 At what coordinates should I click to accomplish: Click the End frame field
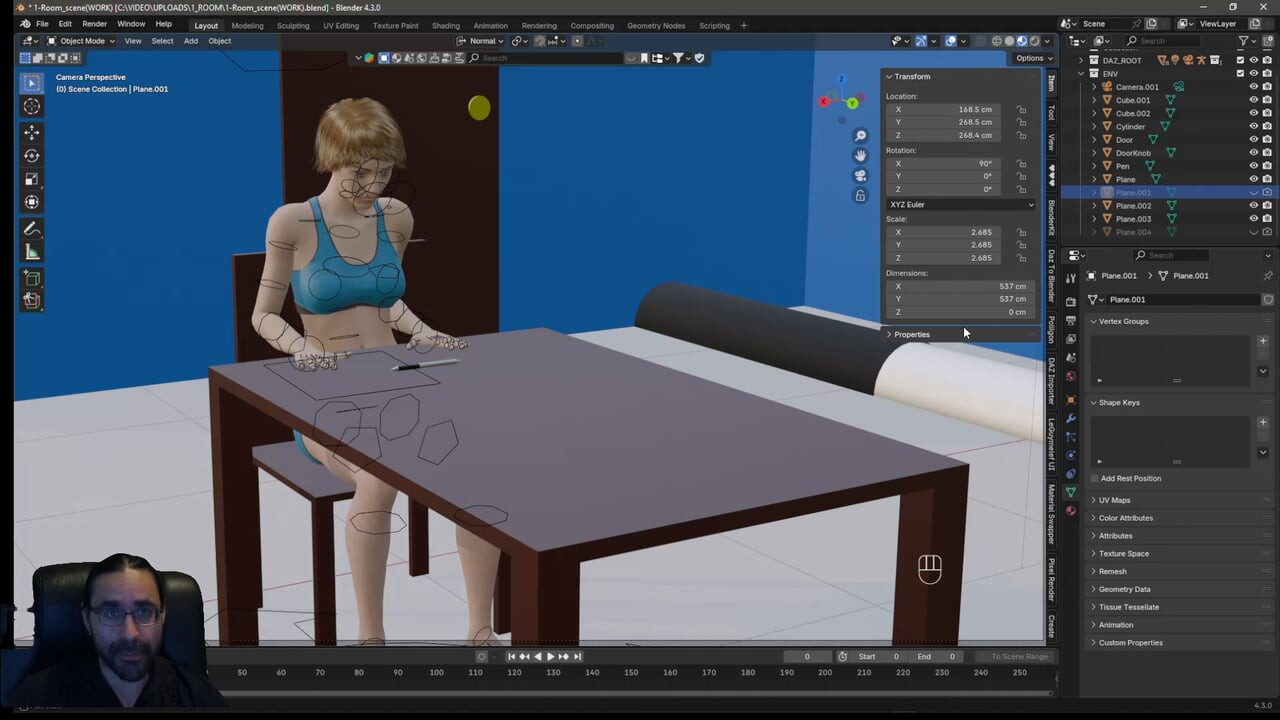[x=938, y=657]
